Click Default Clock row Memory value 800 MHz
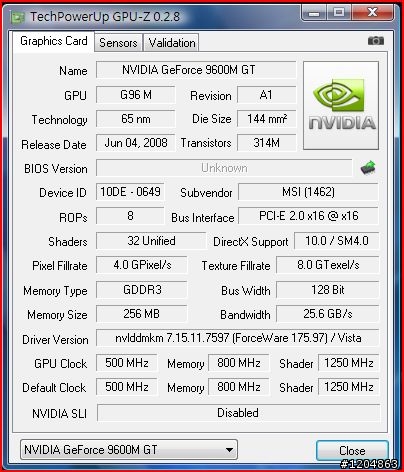The height and width of the screenshot is (472, 404). [x=239, y=387]
